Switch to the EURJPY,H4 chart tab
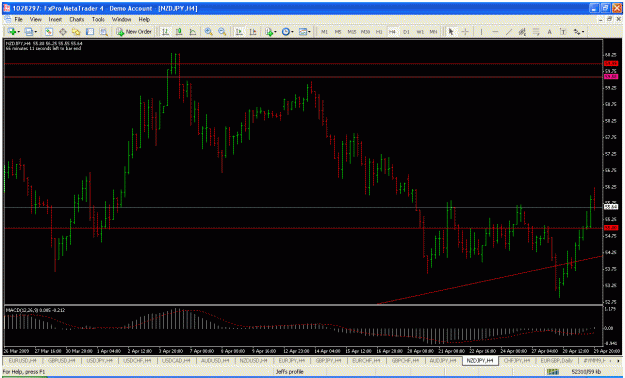 click(292, 360)
